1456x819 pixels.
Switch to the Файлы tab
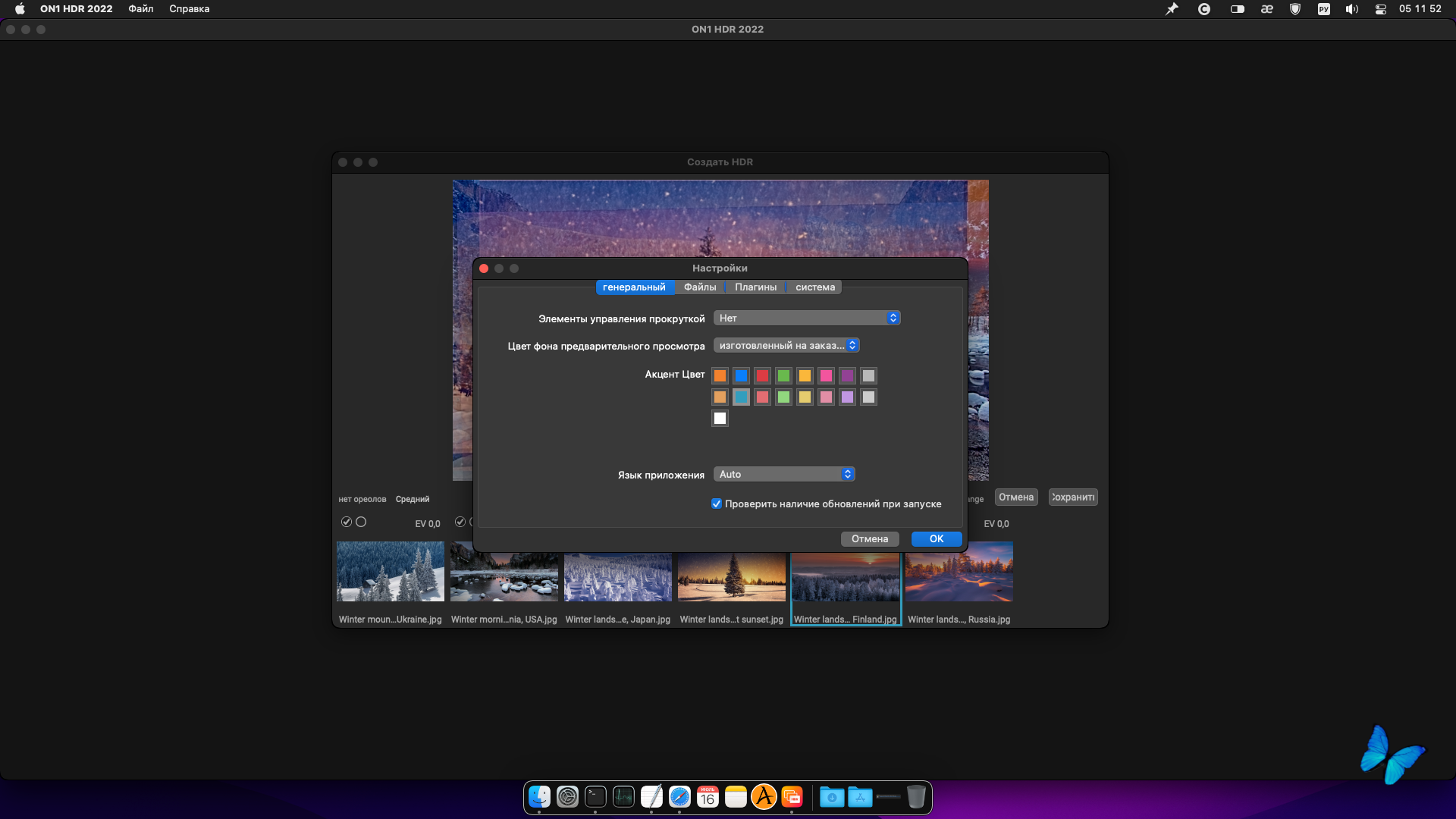[x=700, y=287]
